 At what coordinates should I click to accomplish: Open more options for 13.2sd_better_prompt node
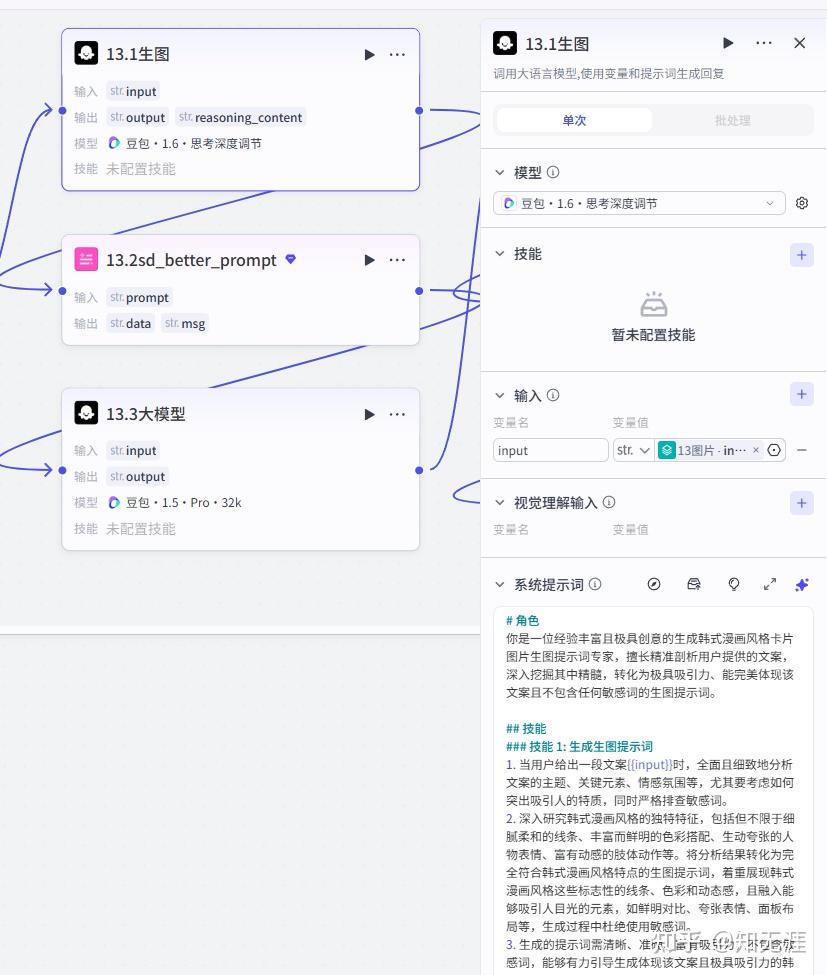coord(397,260)
